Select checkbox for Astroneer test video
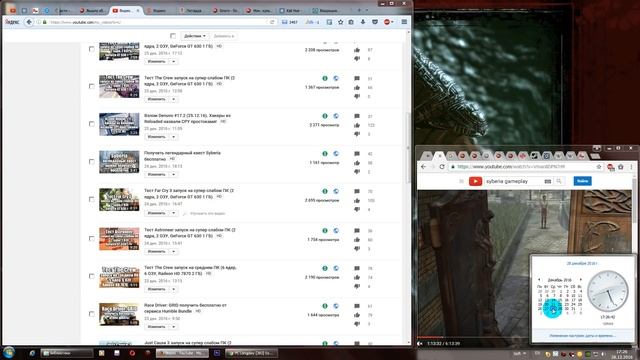 point(91,238)
